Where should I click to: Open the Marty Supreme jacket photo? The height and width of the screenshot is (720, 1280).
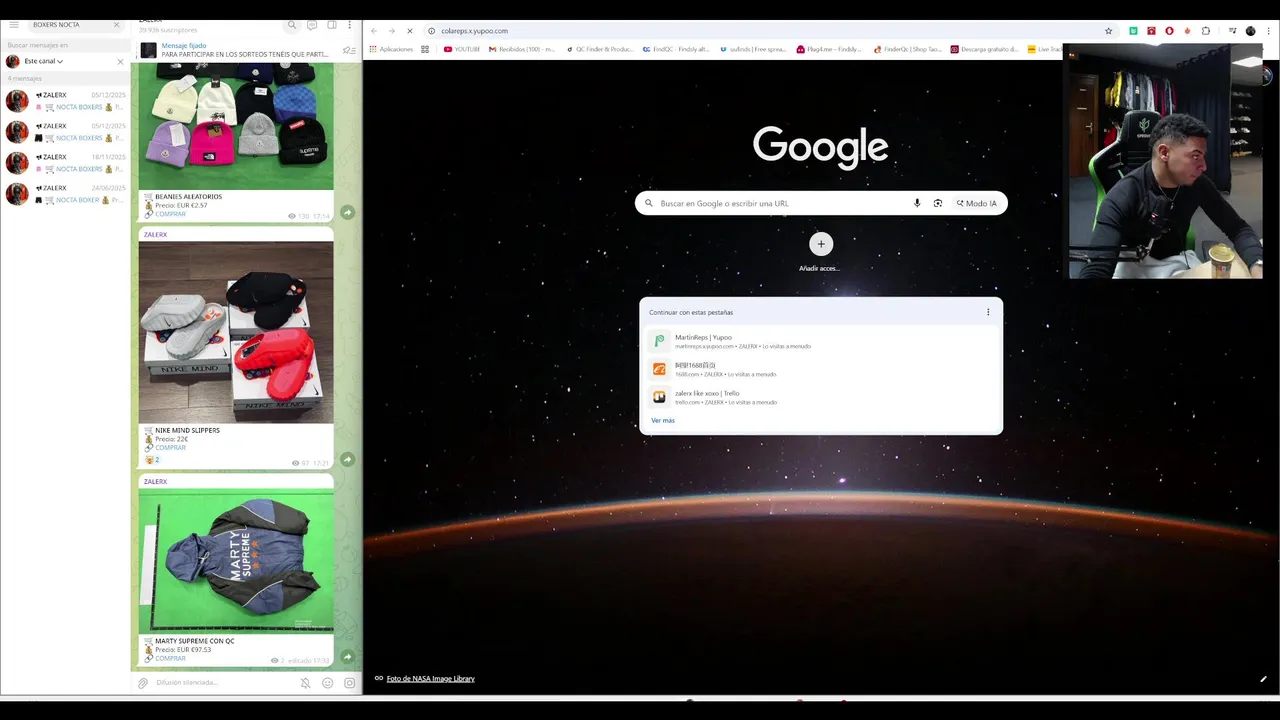(x=236, y=561)
